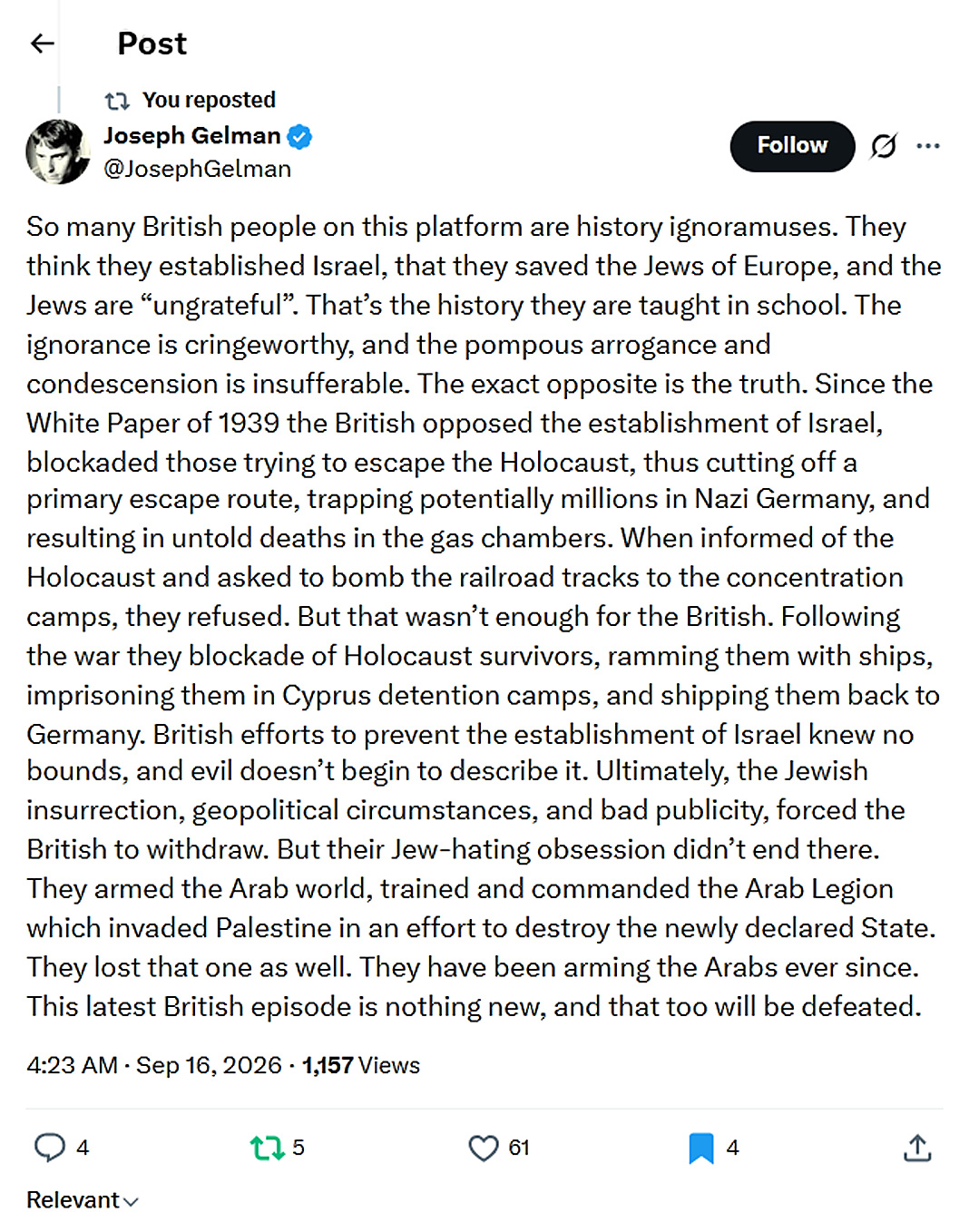Follow Joseph Gelman
The width and height of the screenshot is (969, 1232).
(x=792, y=145)
